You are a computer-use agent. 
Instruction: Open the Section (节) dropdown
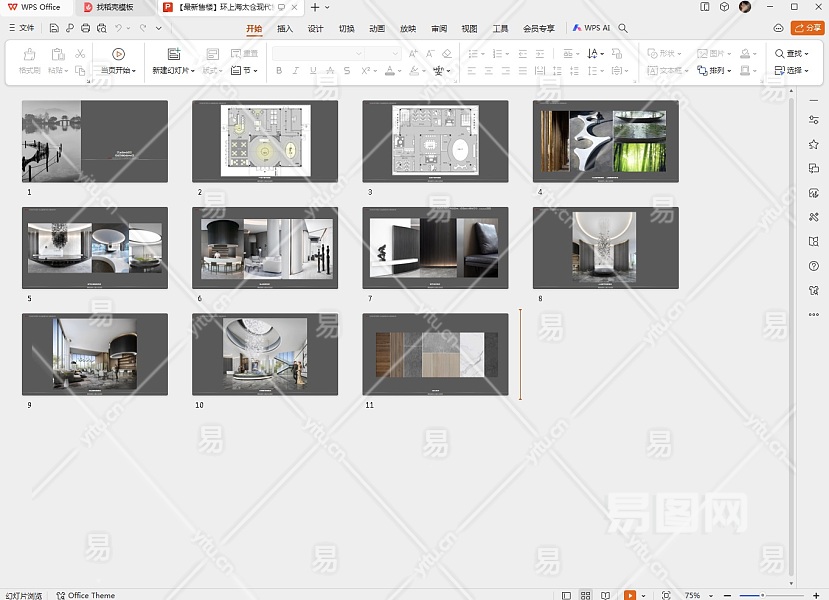[x=245, y=71]
